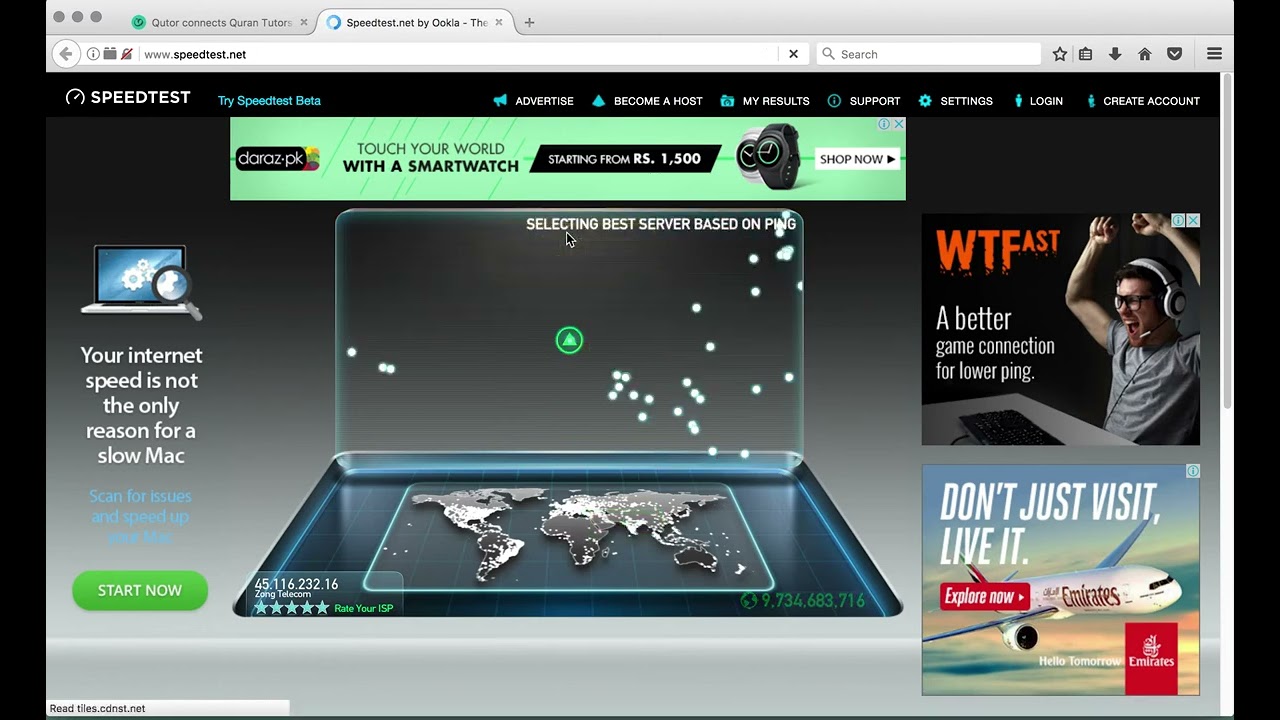The height and width of the screenshot is (720, 1280).
Task: Click the WTFast better game connection ad
Action: [x=1061, y=329]
